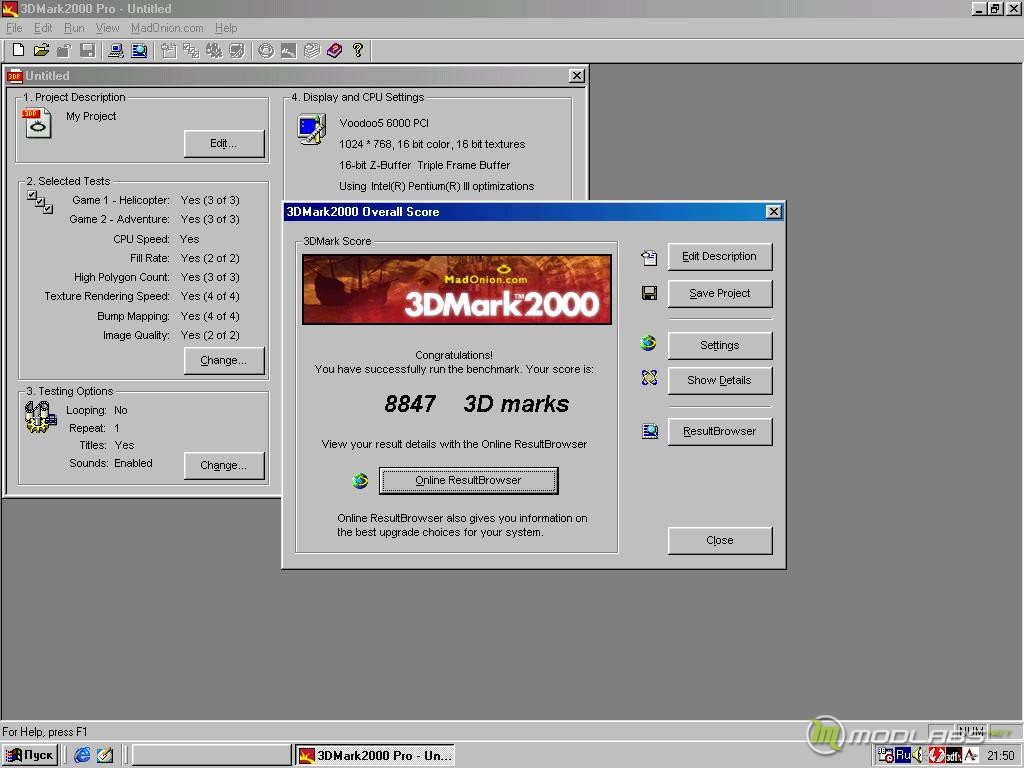
Task: Click the Online ResultBrowser button
Action: click(x=468, y=481)
